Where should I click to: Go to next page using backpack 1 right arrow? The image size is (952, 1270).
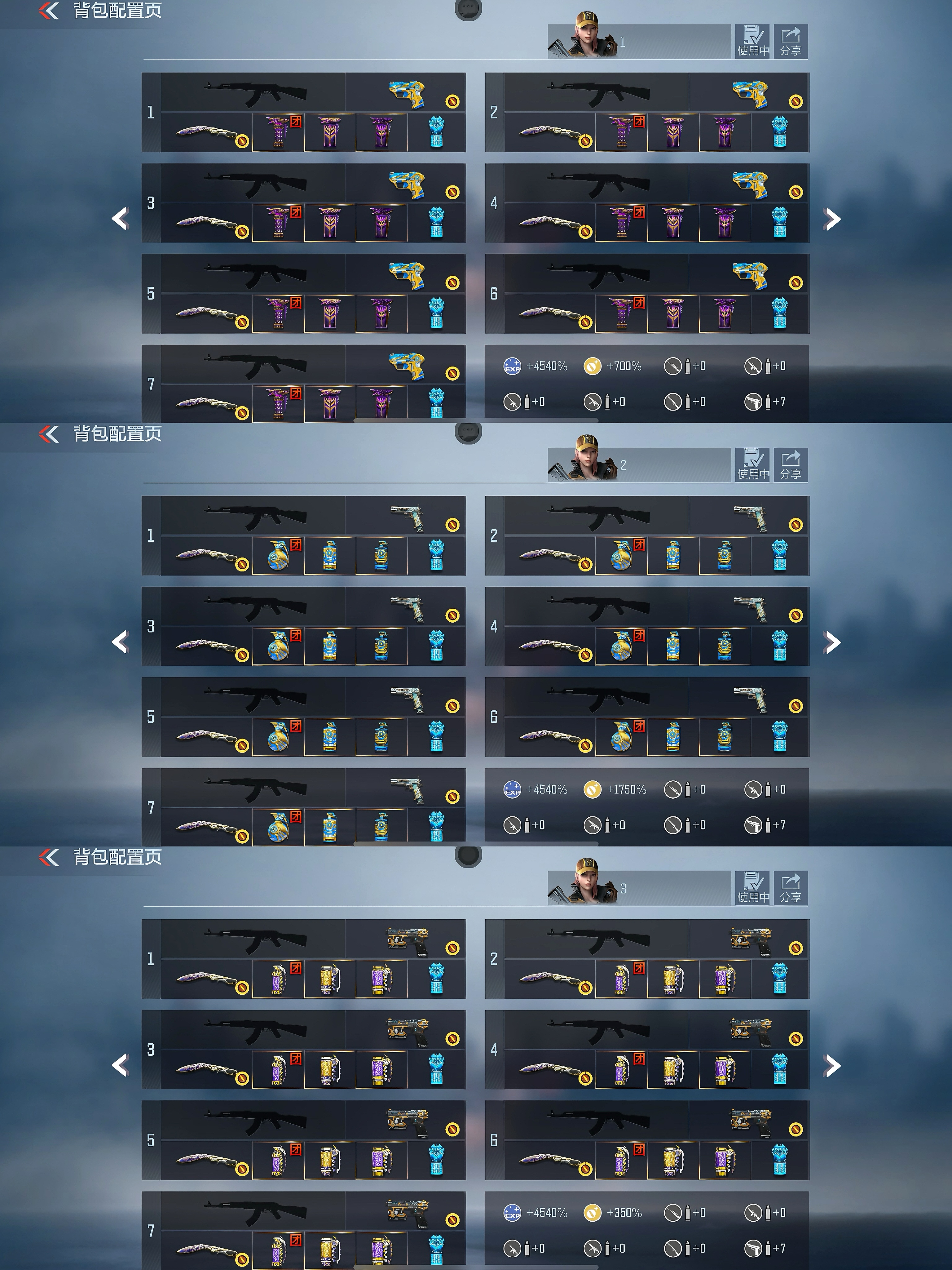tap(832, 219)
